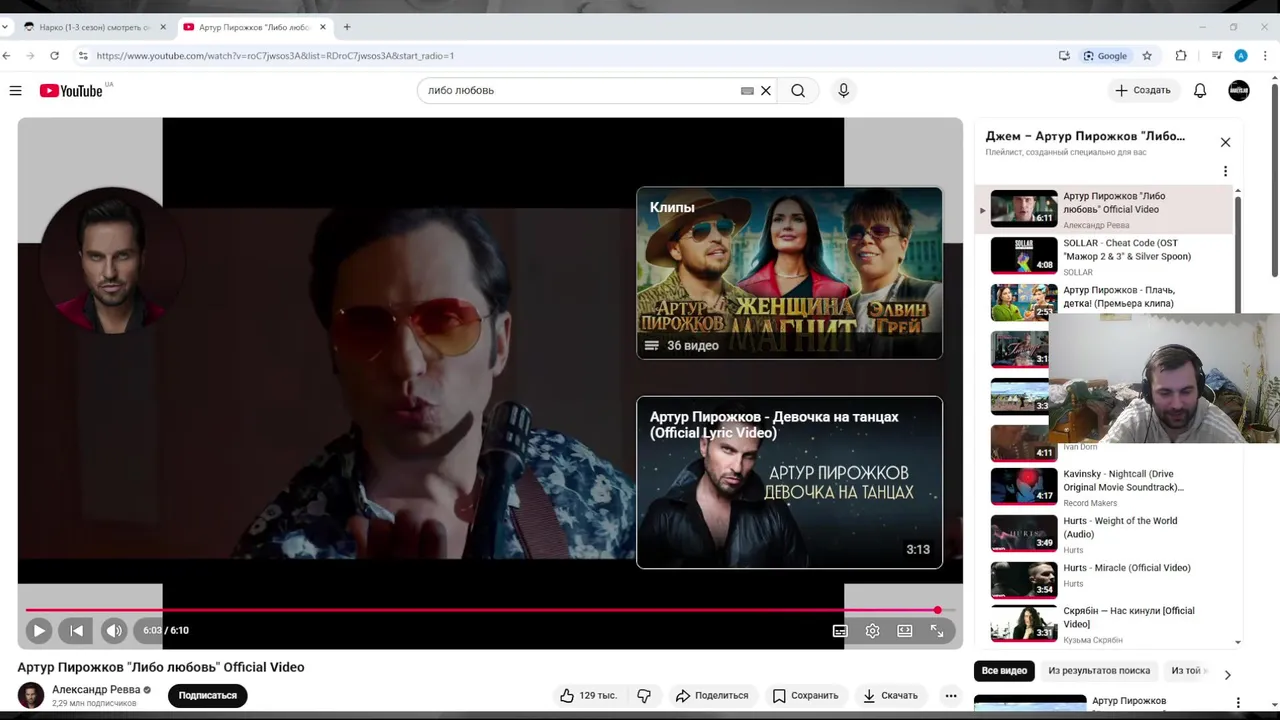
Task: Play the video
Action: tap(38, 631)
